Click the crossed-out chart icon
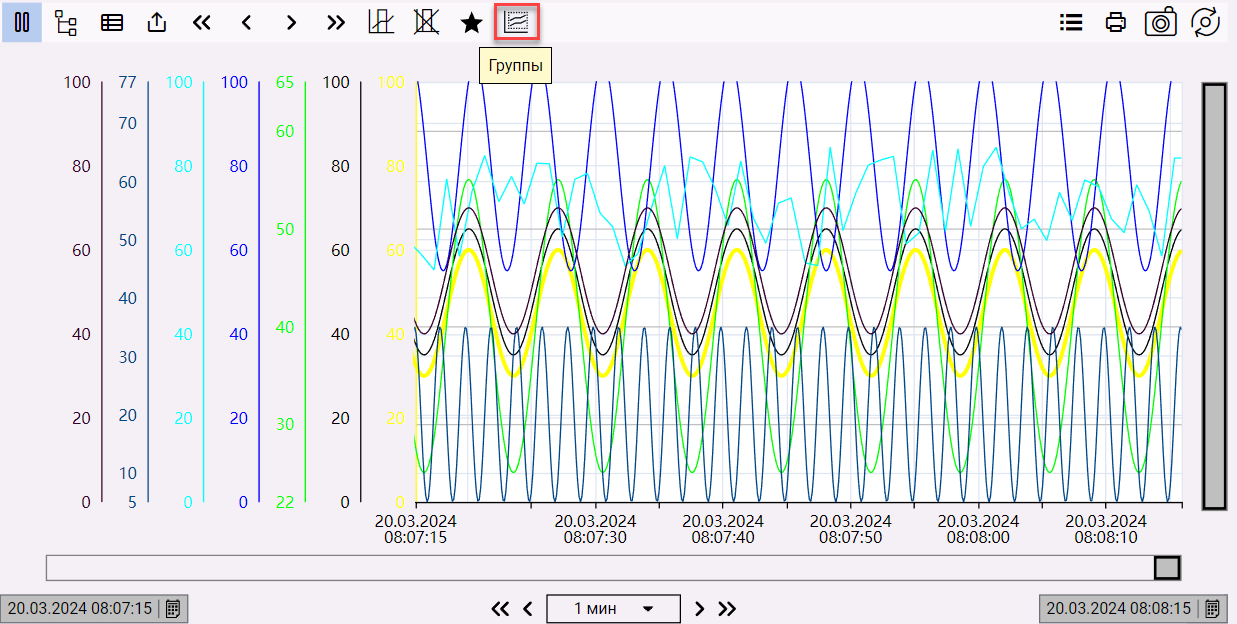Image resolution: width=1237 pixels, height=624 pixels. tap(427, 22)
